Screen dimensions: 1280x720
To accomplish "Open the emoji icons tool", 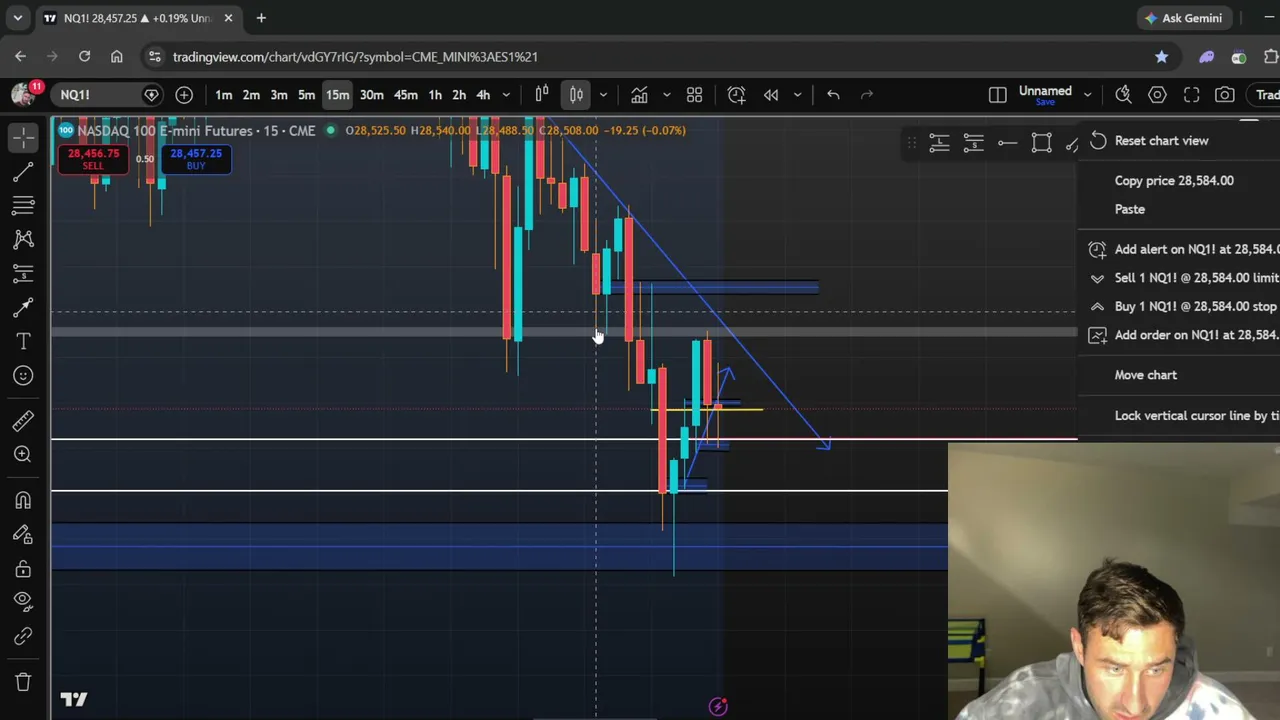I will 23,376.
